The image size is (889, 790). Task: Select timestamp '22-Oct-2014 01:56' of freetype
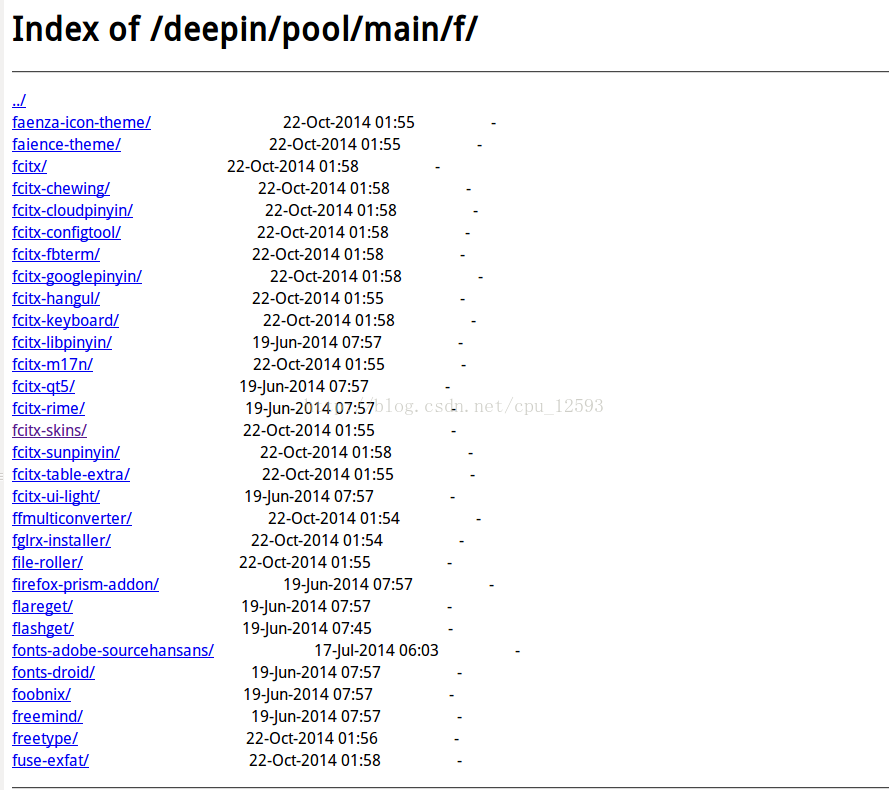point(312,739)
